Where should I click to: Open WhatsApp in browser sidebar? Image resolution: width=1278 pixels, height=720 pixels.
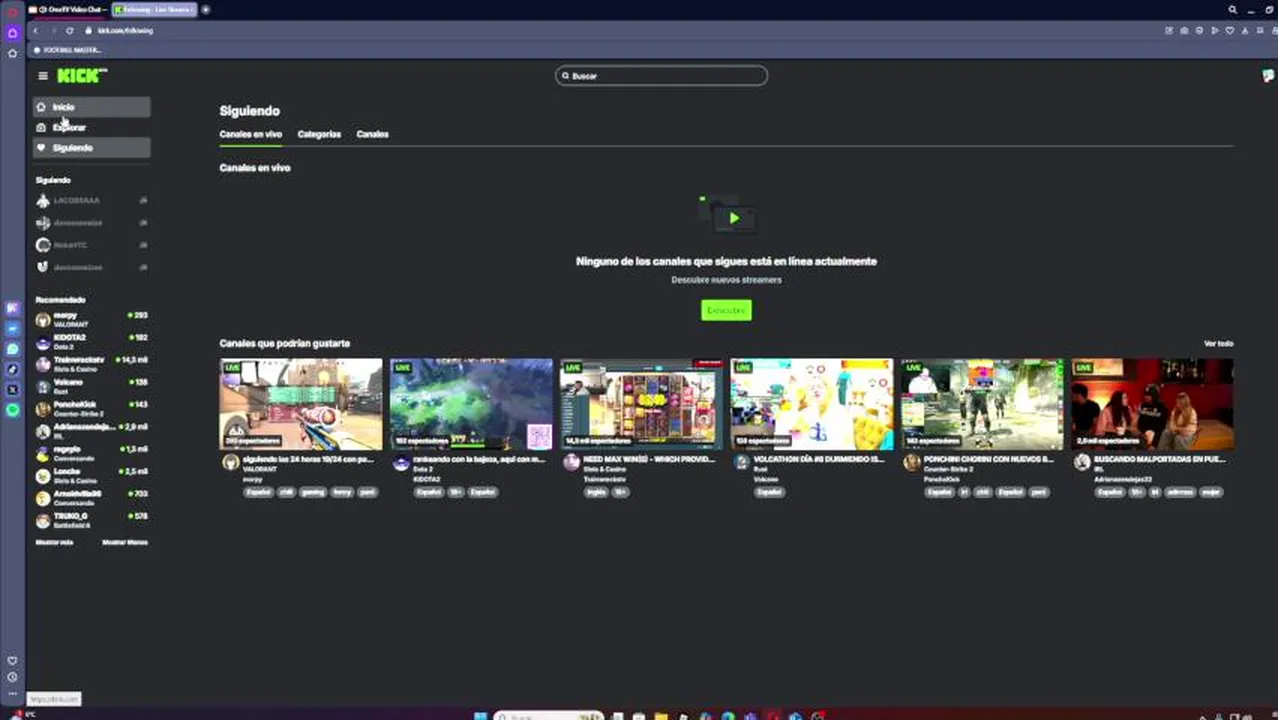[x=13, y=349]
